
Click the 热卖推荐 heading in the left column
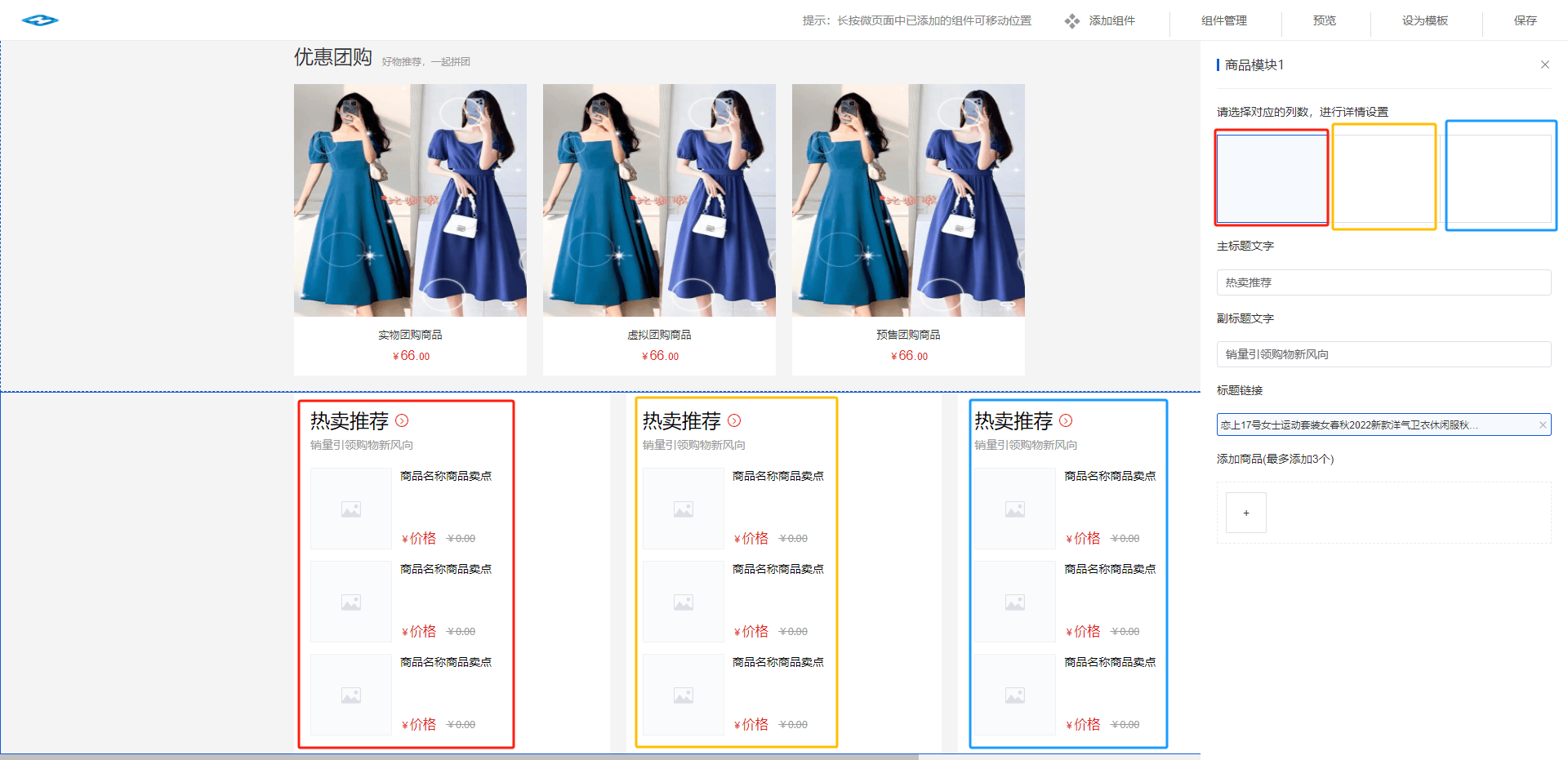click(x=350, y=420)
